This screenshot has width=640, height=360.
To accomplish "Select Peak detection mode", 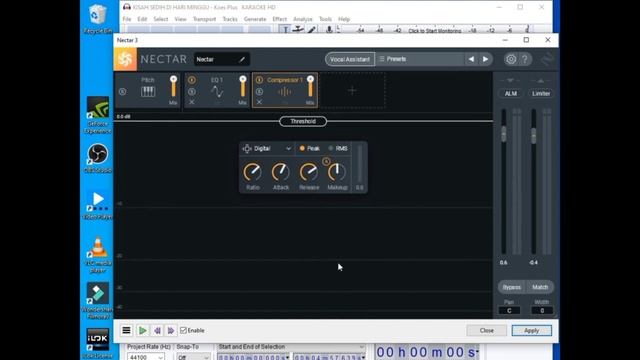I will [x=309, y=149].
